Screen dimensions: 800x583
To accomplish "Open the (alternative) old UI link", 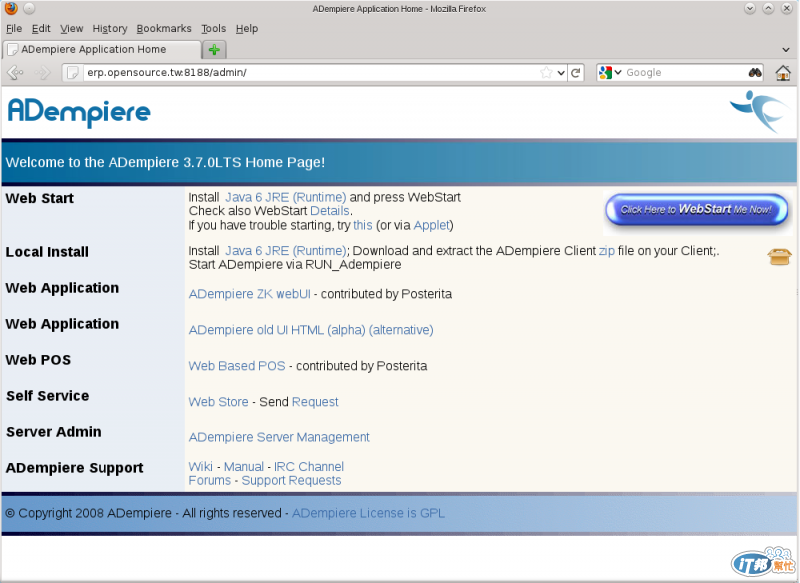I will tap(401, 330).
